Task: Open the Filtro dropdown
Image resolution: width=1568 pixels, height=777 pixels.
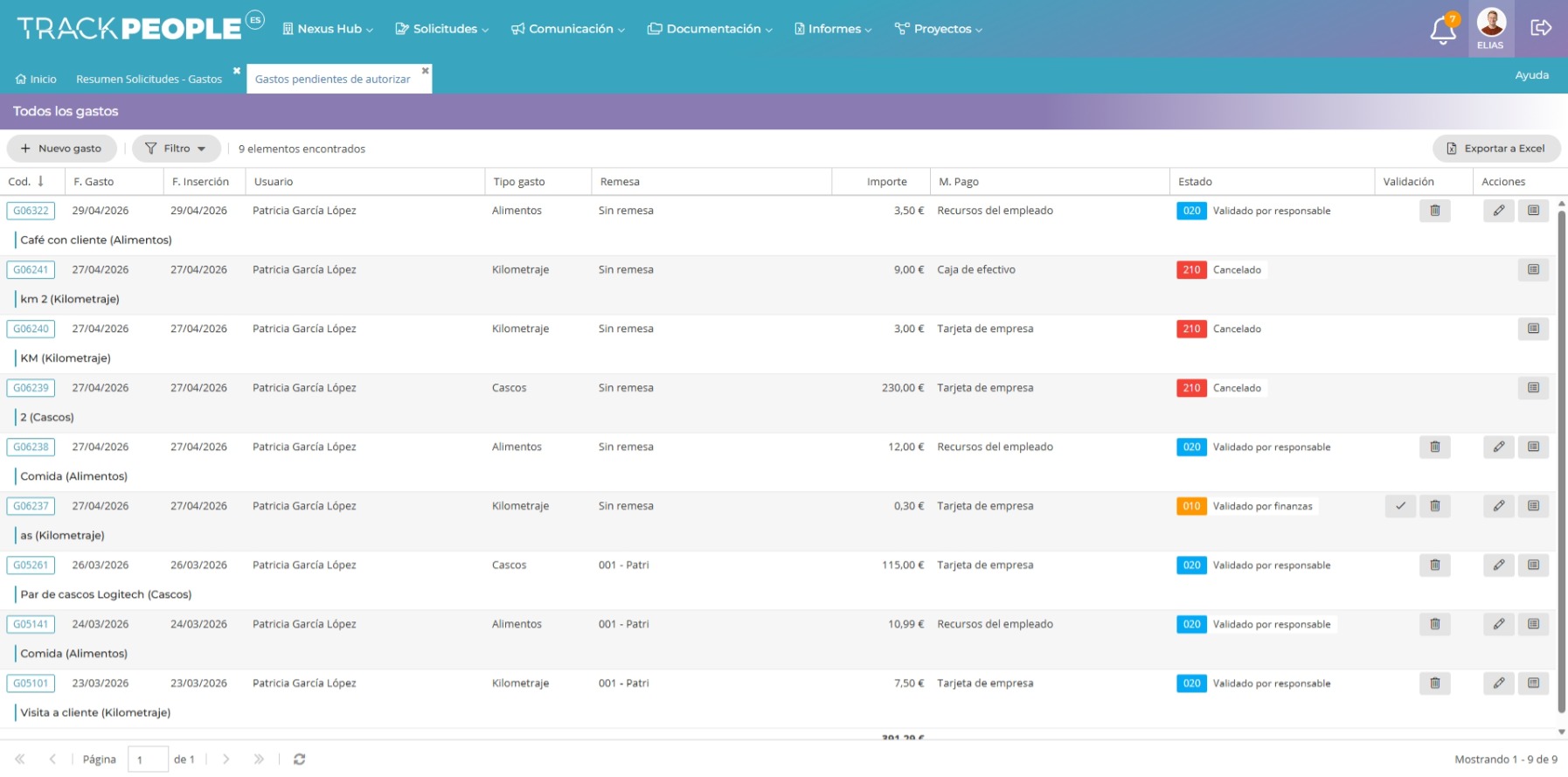Action: tap(176, 149)
